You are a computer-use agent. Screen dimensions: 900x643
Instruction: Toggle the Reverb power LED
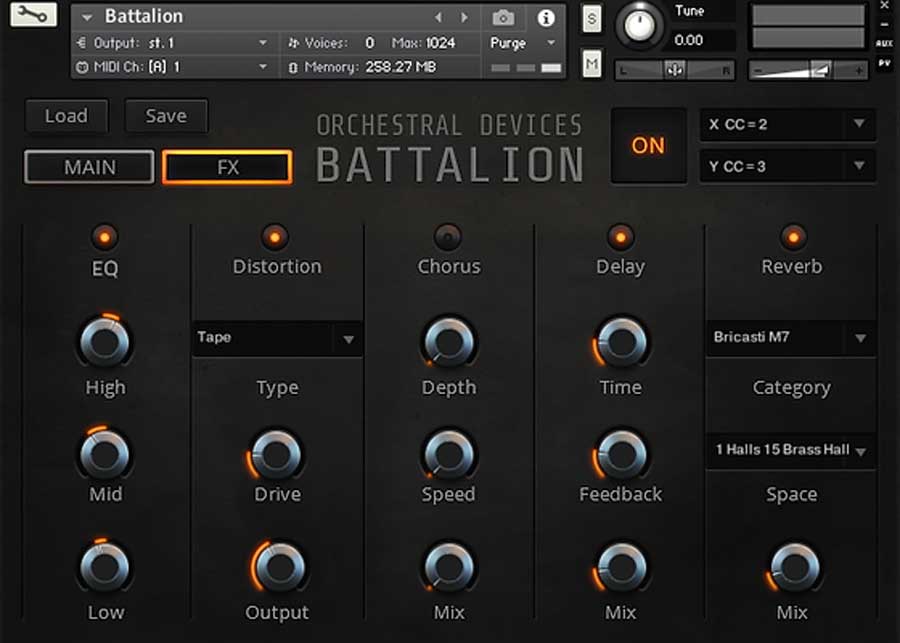(793, 237)
